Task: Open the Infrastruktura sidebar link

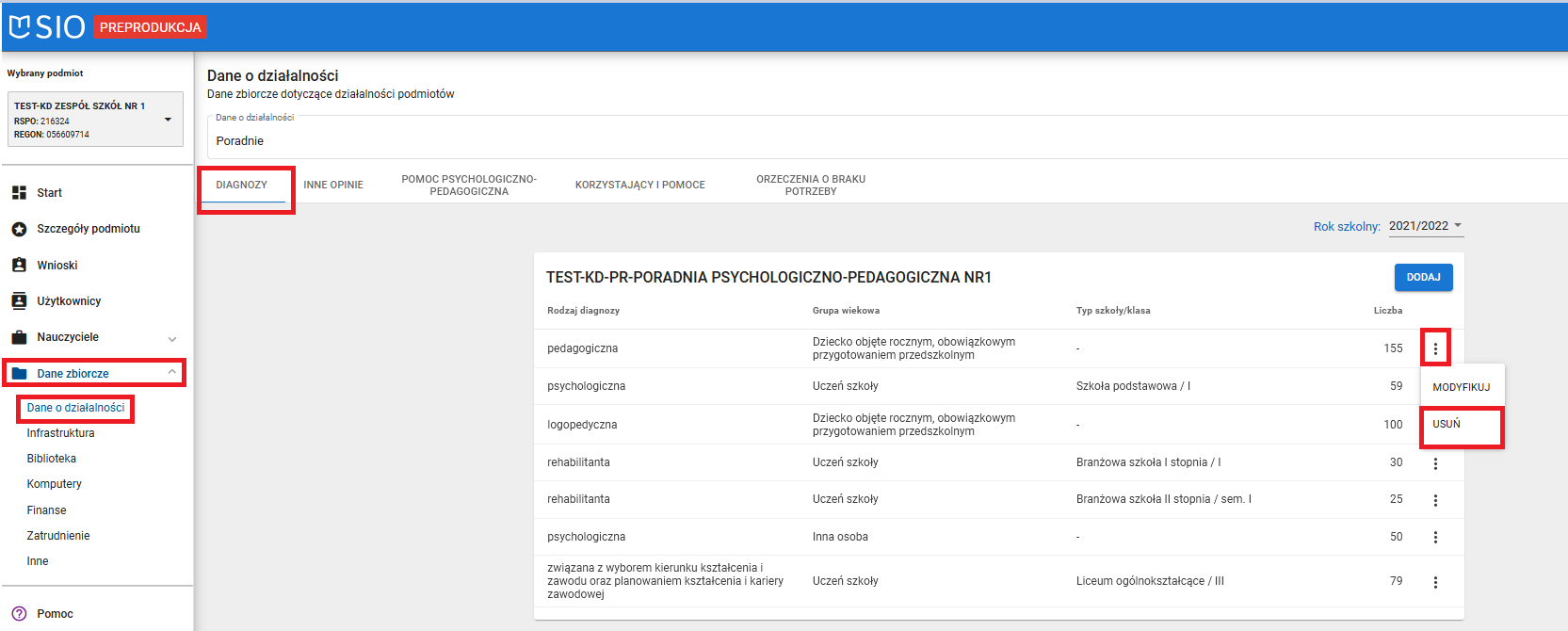Action: coord(60,433)
